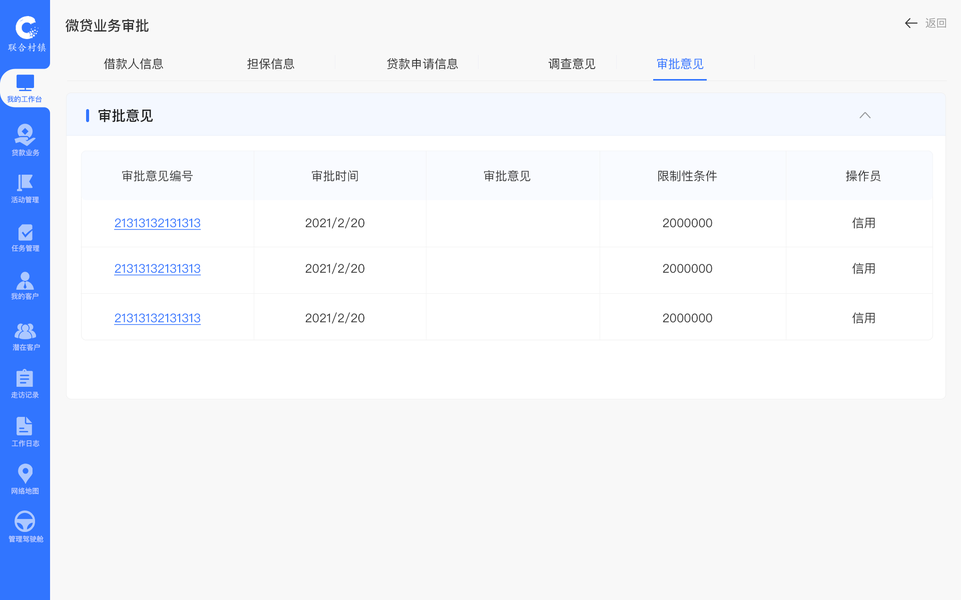Open 工作日志 in the sidebar

point(25,432)
